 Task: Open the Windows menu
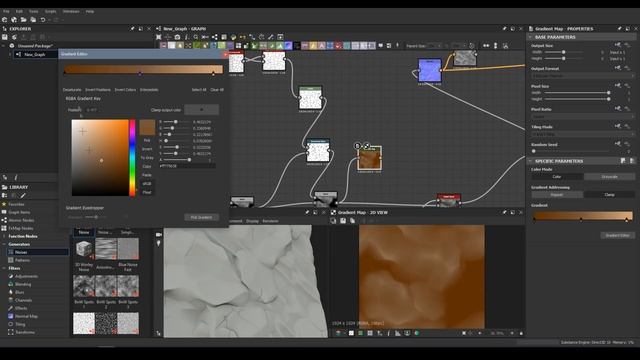[71, 11]
